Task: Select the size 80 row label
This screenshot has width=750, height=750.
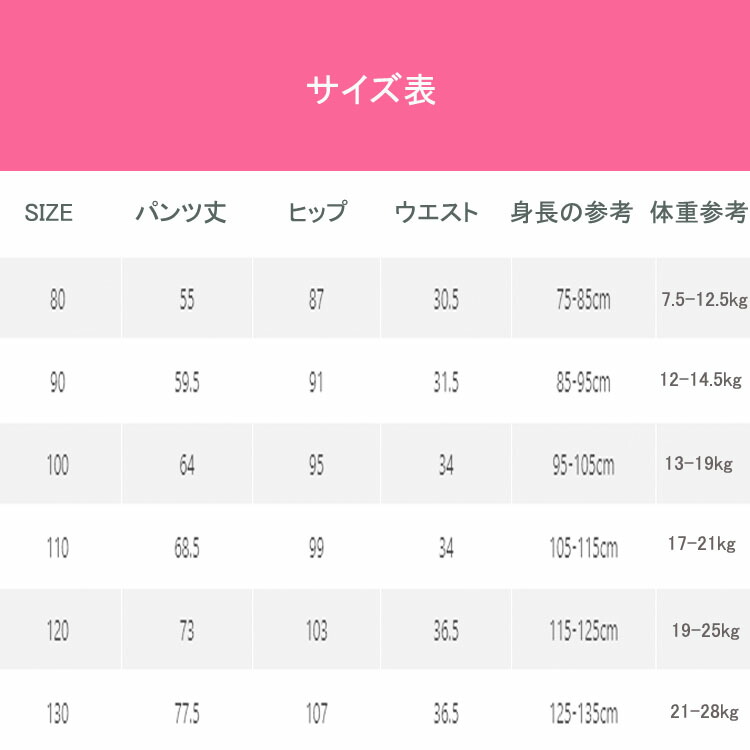Action: (57, 300)
